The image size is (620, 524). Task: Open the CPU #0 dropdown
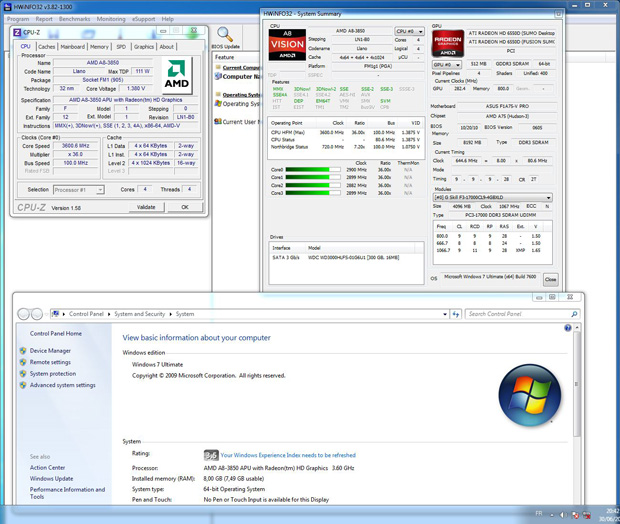click(x=409, y=31)
